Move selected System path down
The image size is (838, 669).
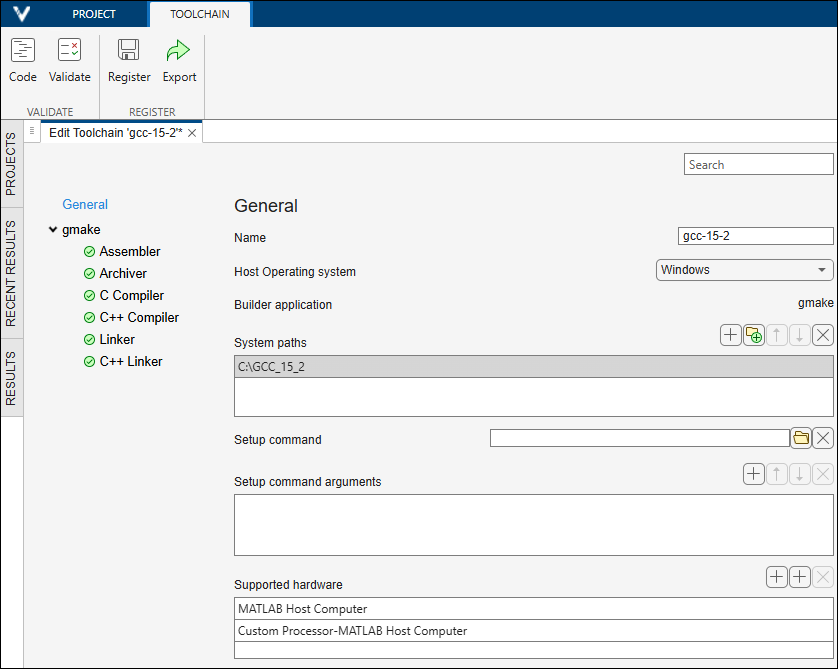click(x=800, y=335)
